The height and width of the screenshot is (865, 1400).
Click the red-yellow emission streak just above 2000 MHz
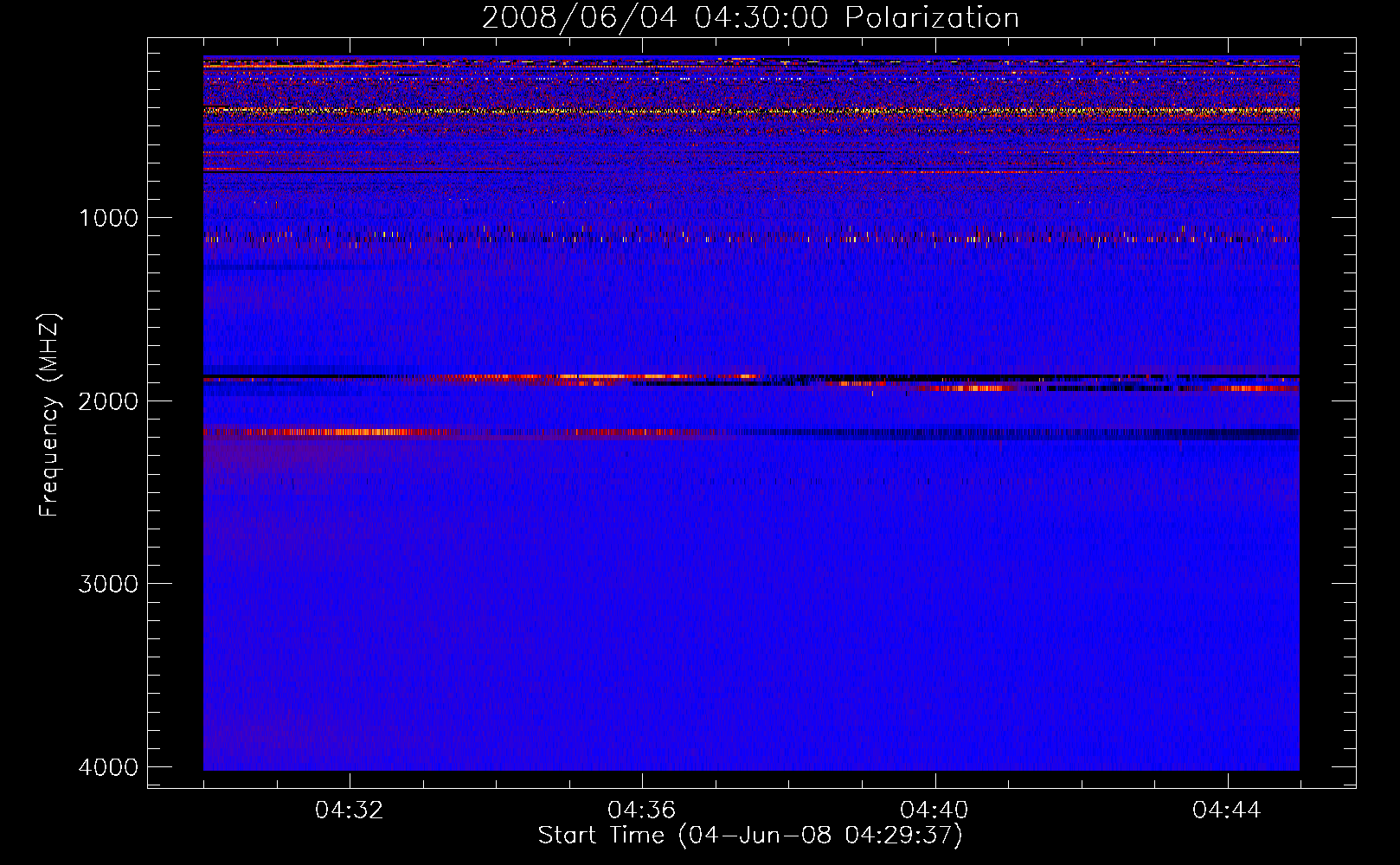pyautogui.click(x=606, y=377)
